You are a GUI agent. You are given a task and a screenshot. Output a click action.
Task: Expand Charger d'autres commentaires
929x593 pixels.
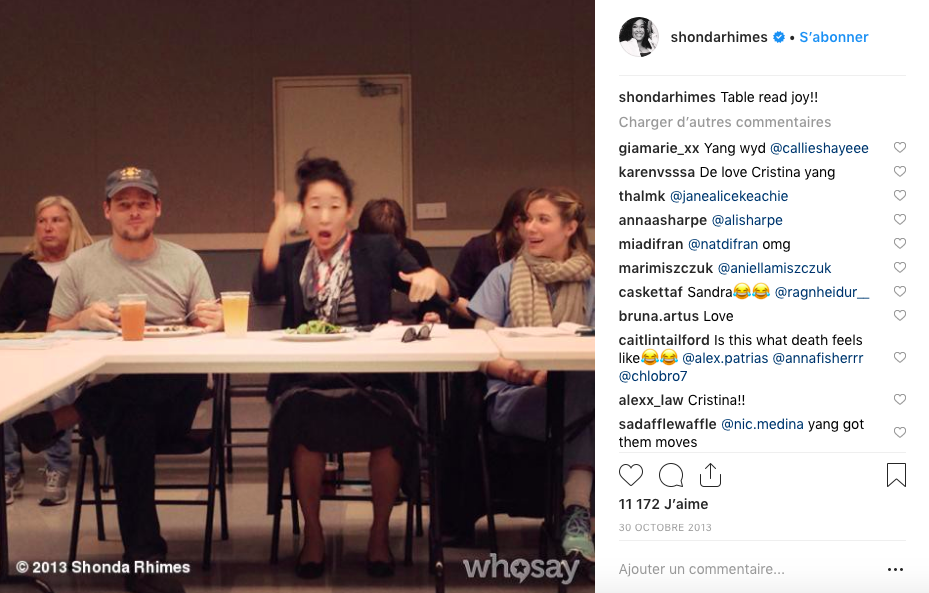pos(725,122)
